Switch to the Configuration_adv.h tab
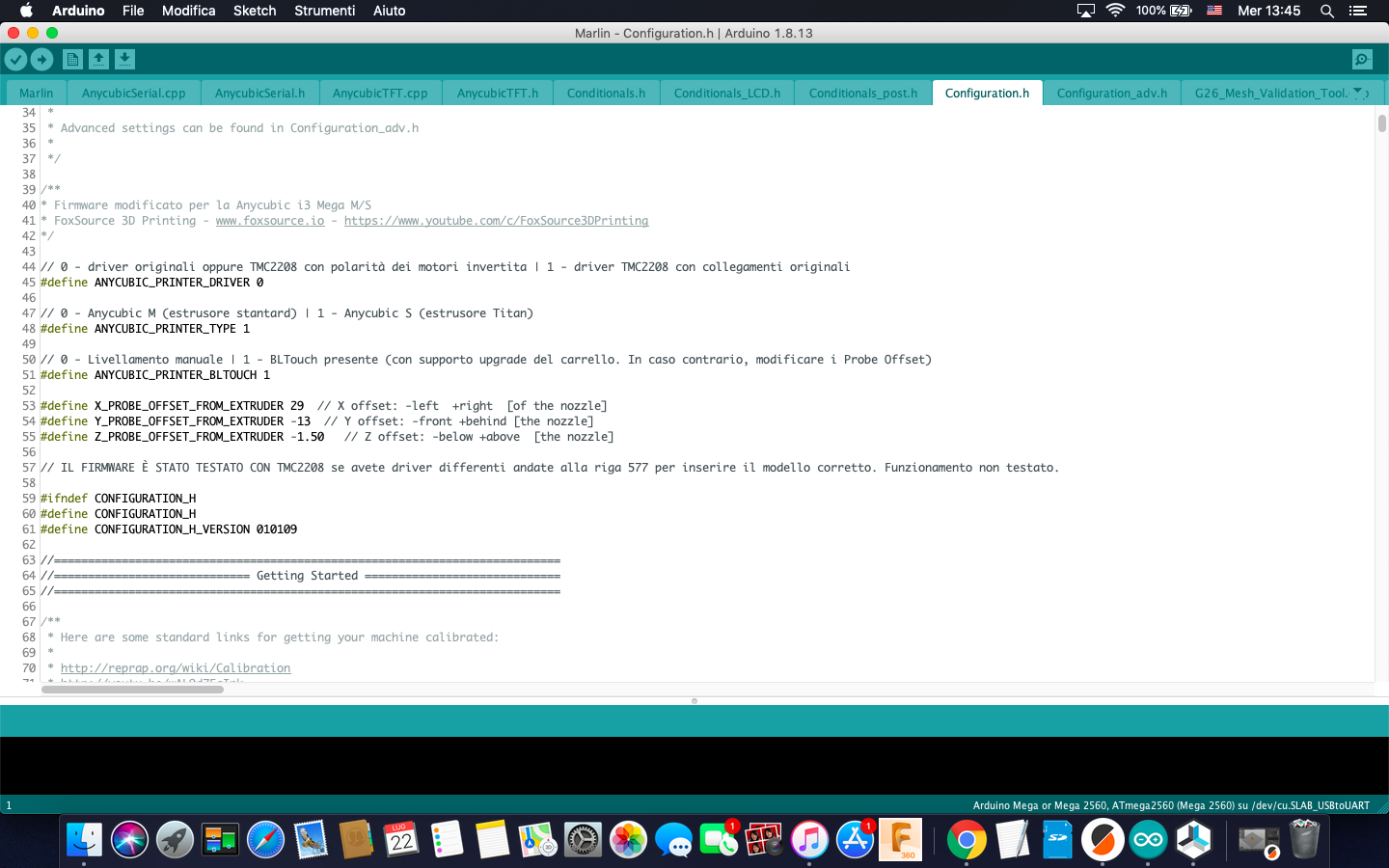1389x868 pixels. pyautogui.click(x=1111, y=94)
